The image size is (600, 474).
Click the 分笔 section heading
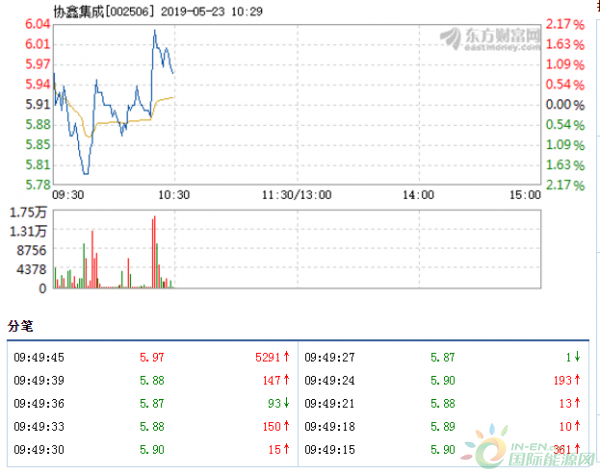(20, 326)
